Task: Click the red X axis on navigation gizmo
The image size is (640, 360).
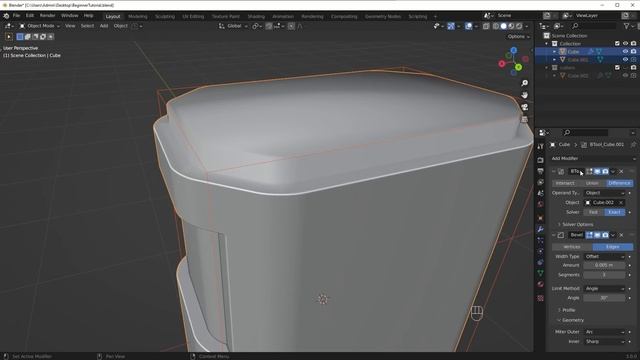Action: tap(502, 64)
